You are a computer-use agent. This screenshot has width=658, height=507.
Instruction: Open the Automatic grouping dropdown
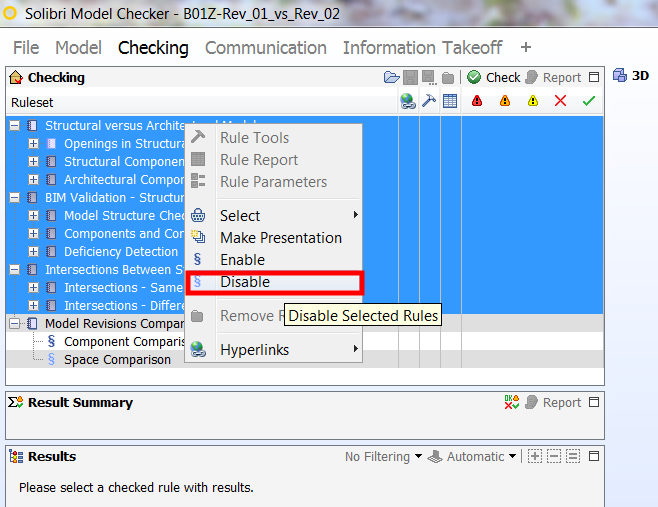[472, 457]
